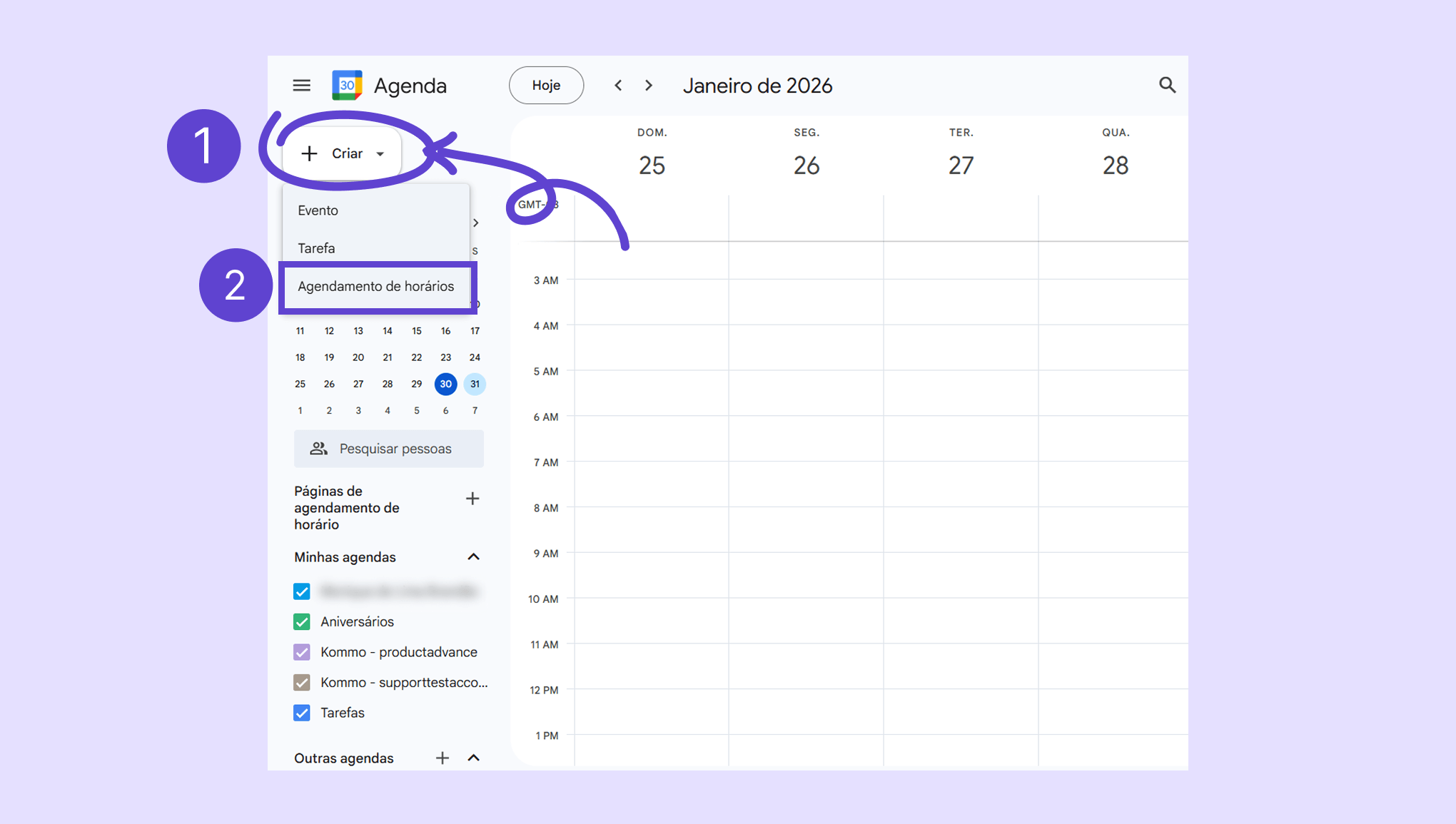
Task: Uncheck the Aniversários calendar
Action: tap(302, 622)
